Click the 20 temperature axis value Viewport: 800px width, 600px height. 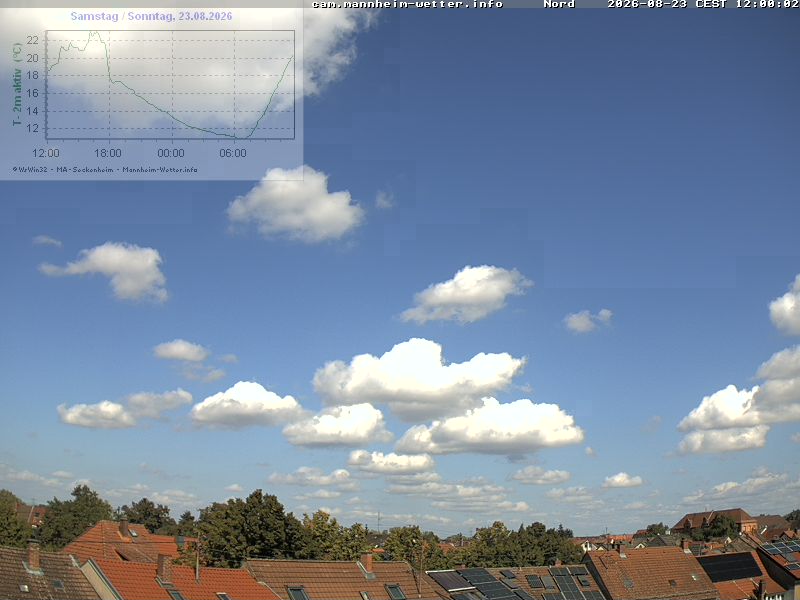click(x=33, y=58)
